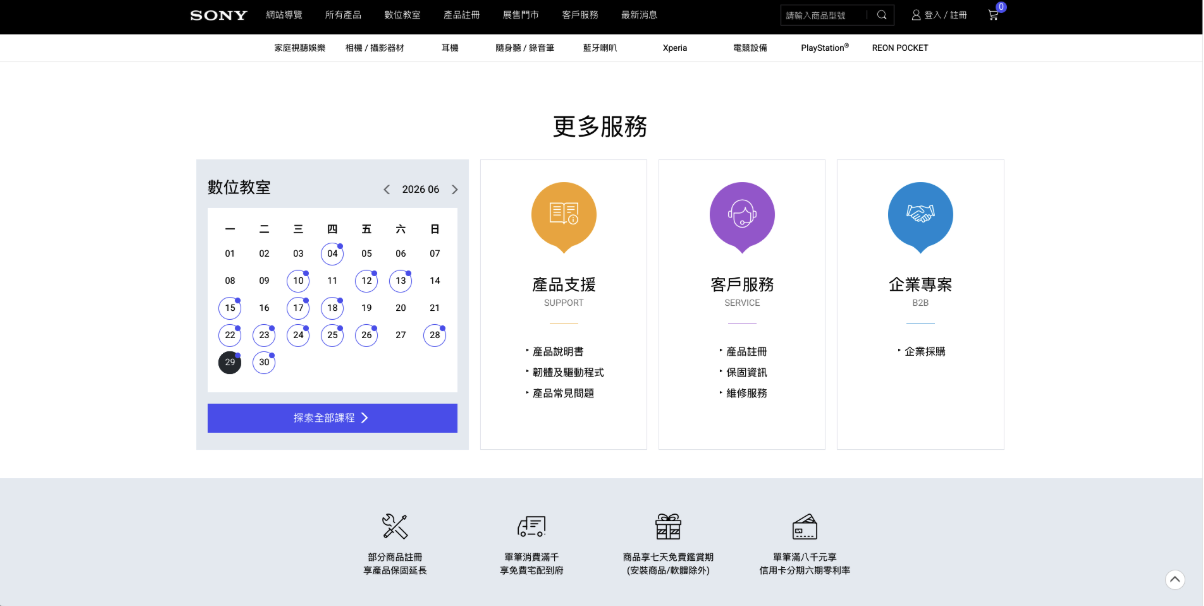The width and height of the screenshot is (1204, 606).
Task: Select REON POCKET category
Action: click(x=900, y=48)
